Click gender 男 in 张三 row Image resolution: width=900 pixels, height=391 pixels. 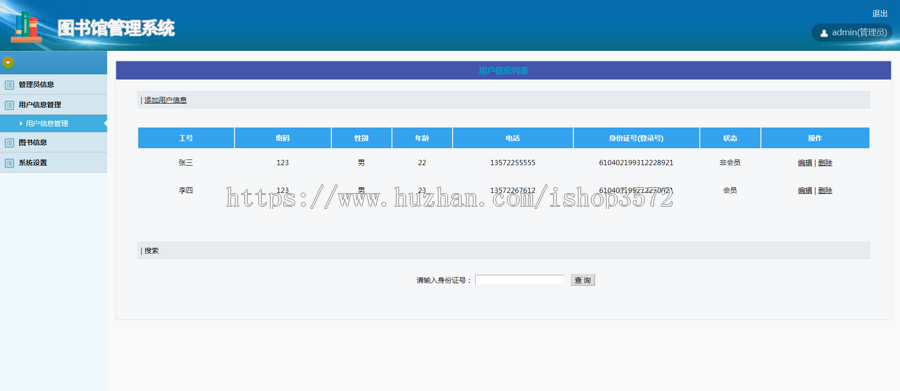pos(361,163)
